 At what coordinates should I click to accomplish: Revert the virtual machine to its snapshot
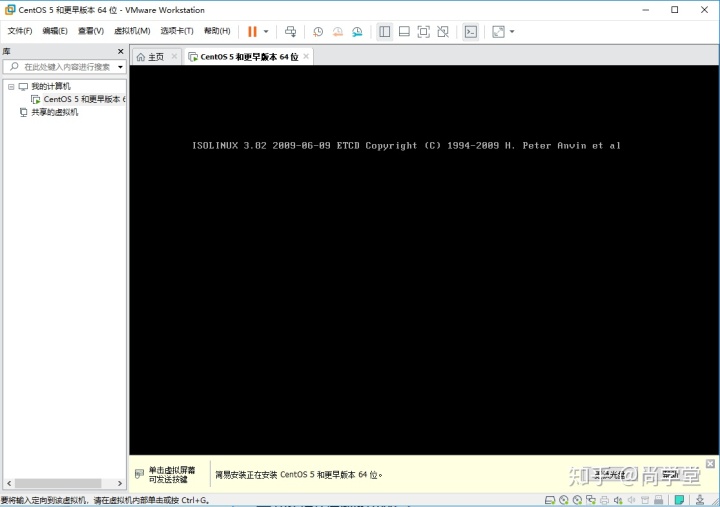pos(338,32)
